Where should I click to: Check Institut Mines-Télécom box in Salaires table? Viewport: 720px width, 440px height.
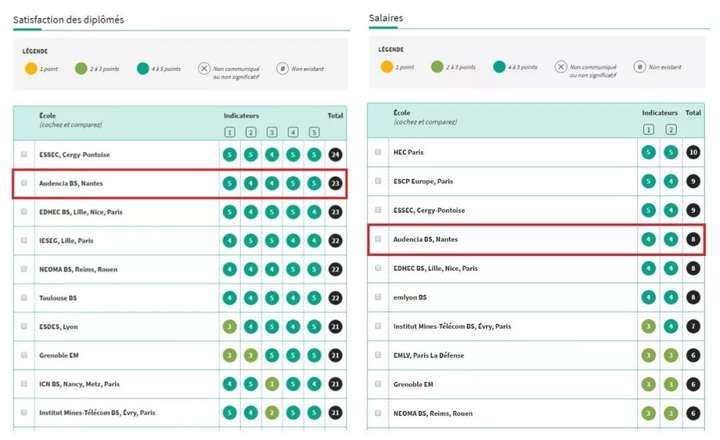pos(378,326)
